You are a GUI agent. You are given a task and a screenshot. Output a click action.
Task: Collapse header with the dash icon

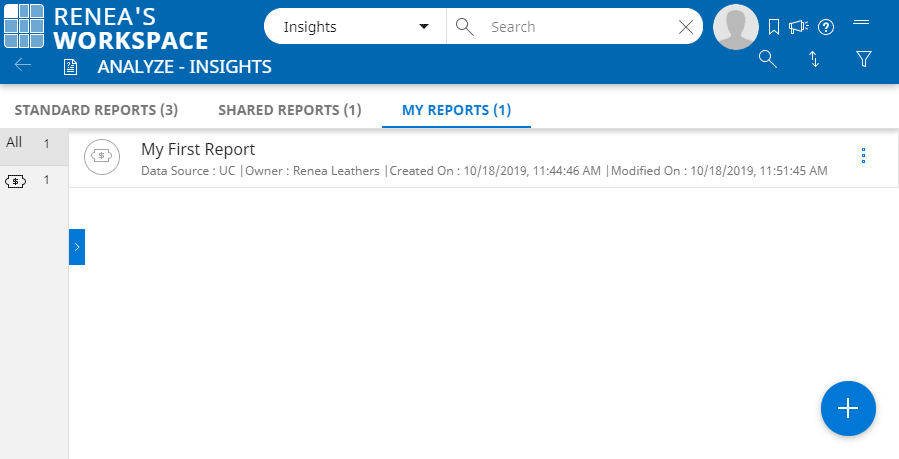pyautogui.click(x=861, y=23)
